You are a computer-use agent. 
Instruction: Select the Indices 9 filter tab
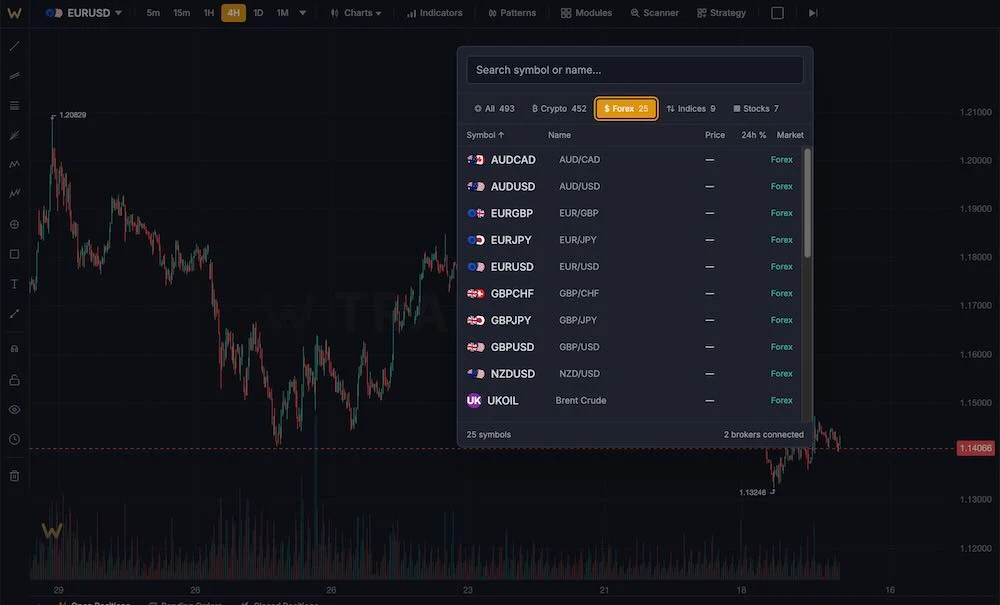point(691,109)
